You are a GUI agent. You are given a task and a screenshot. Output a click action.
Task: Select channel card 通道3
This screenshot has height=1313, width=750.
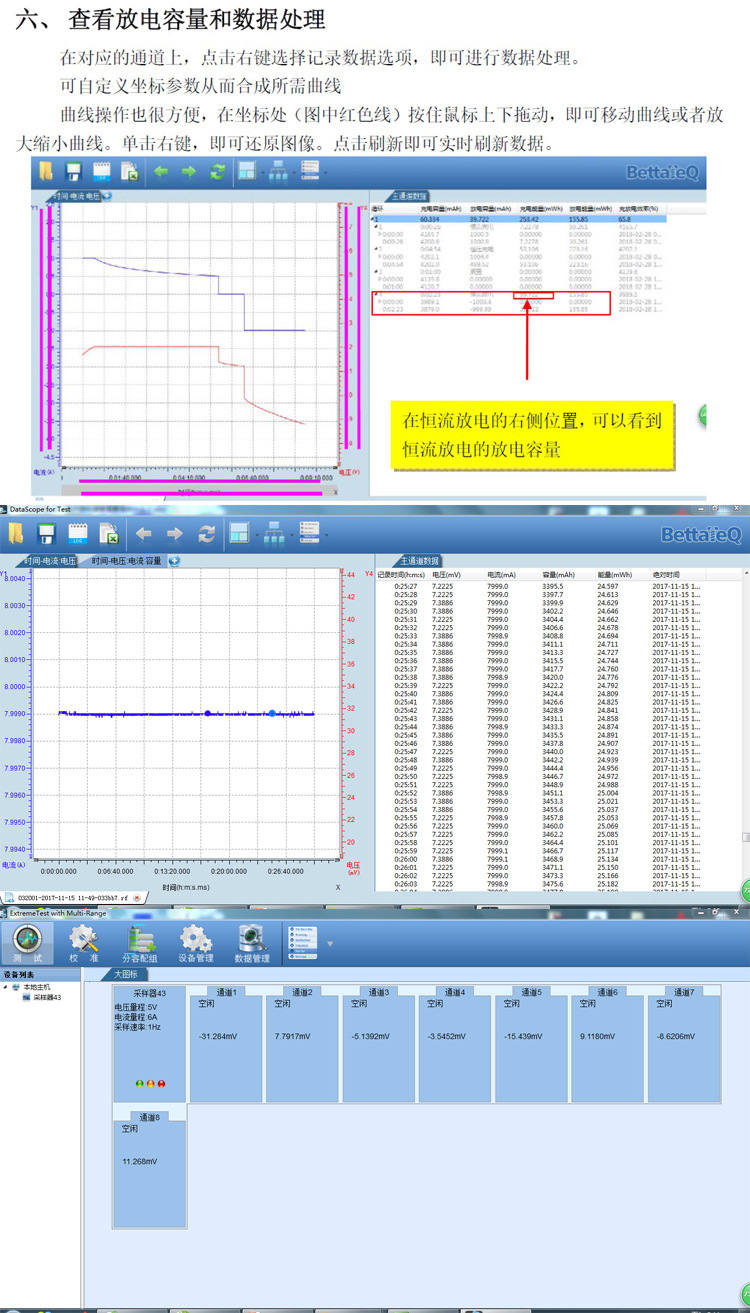pyautogui.click(x=378, y=1044)
